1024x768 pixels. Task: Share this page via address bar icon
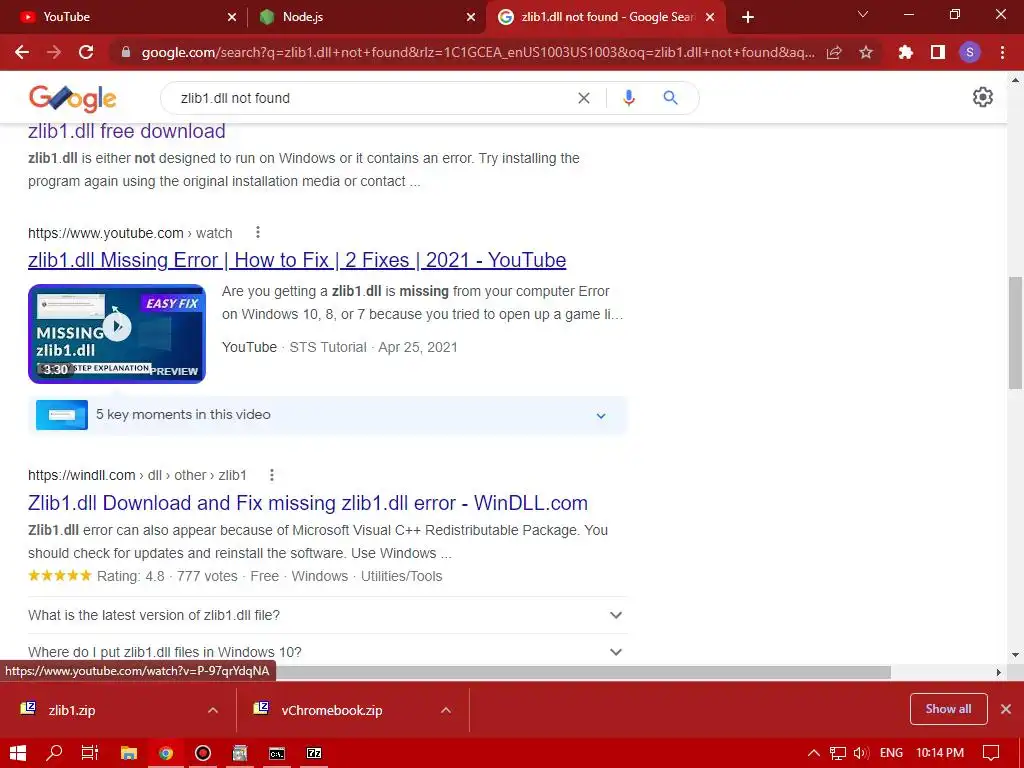834,52
